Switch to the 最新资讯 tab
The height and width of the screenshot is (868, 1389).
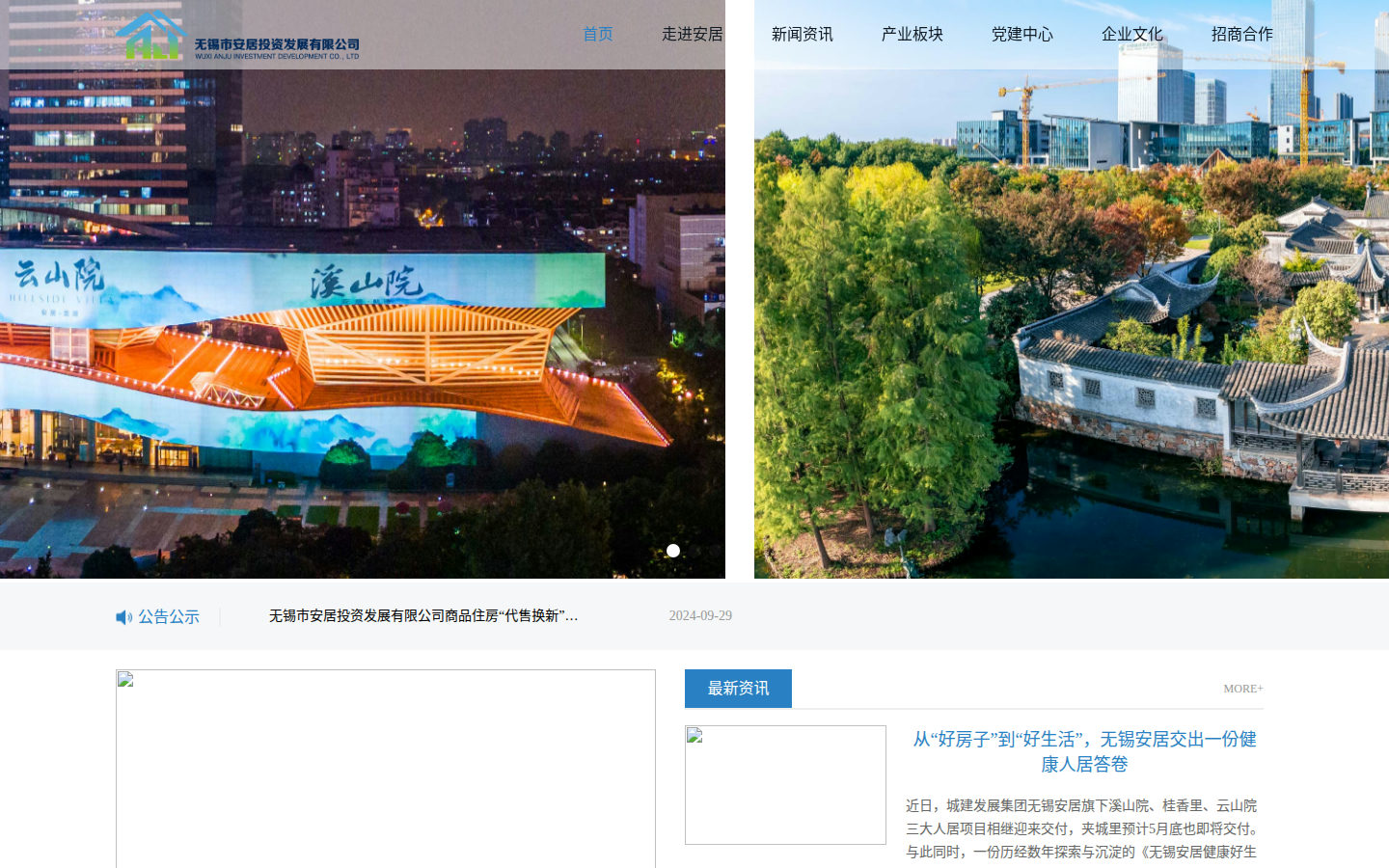738,689
